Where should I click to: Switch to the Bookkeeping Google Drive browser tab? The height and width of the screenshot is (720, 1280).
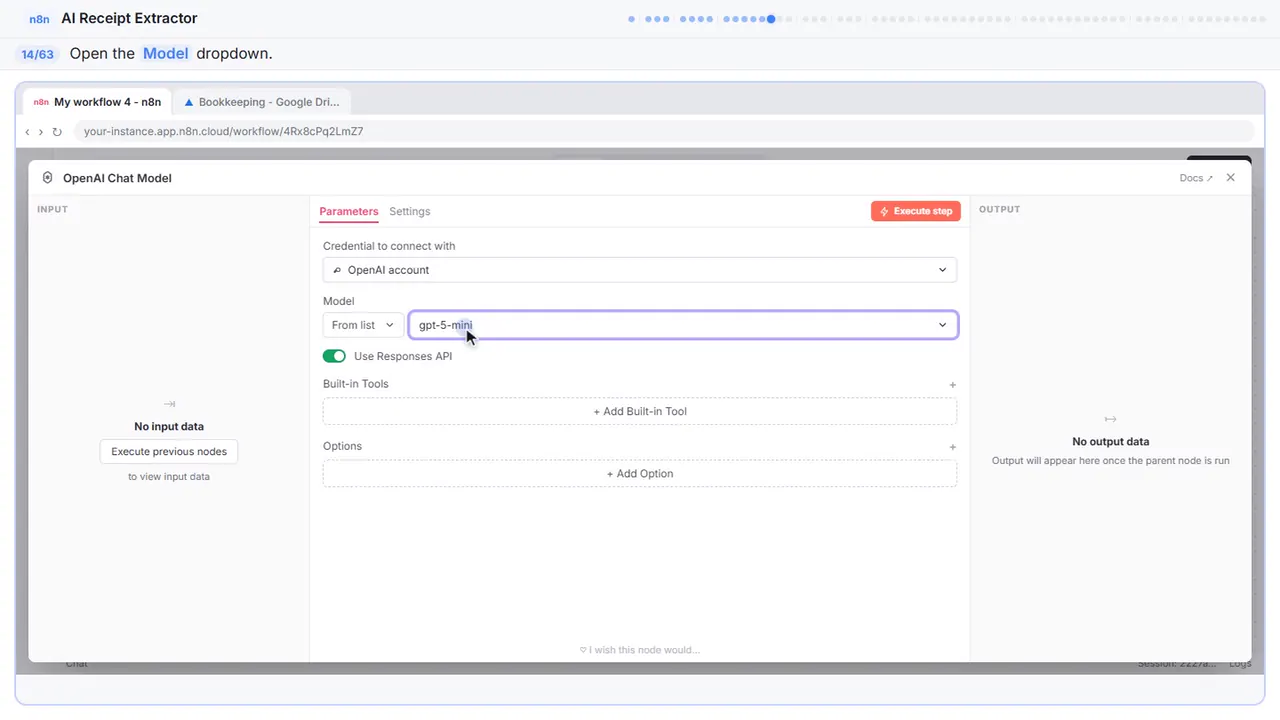[262, 102]
